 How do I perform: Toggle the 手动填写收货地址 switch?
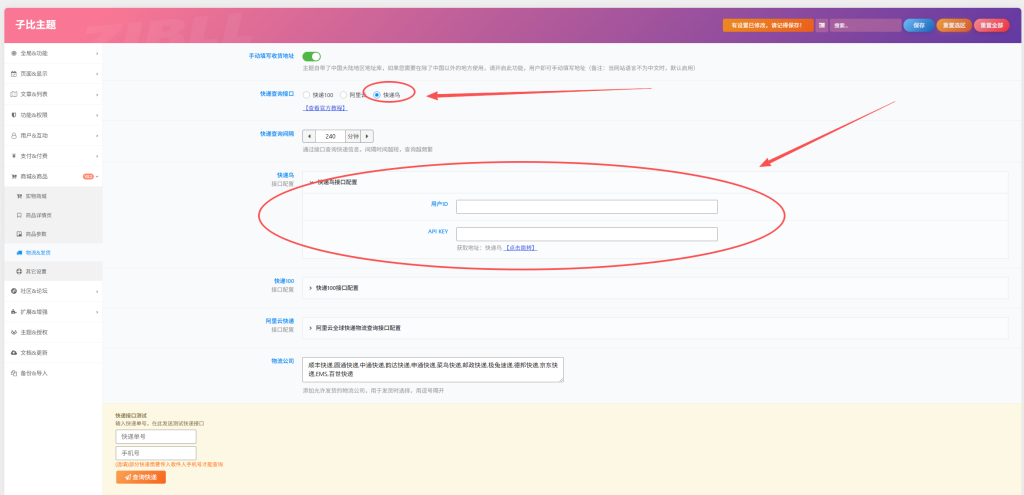point(312,57)
